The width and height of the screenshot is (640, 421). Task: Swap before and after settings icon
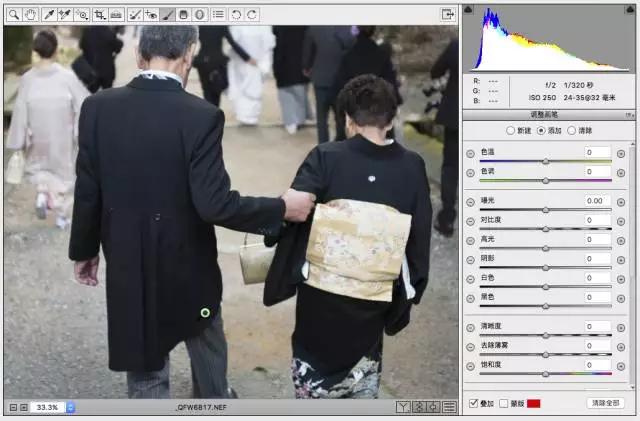point(419,407)
